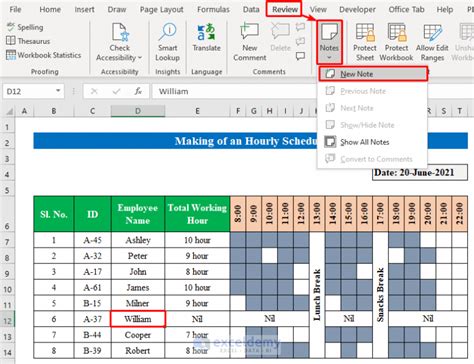Switch to the Formulas tab

pyautogui.click(x=213, y=9)
